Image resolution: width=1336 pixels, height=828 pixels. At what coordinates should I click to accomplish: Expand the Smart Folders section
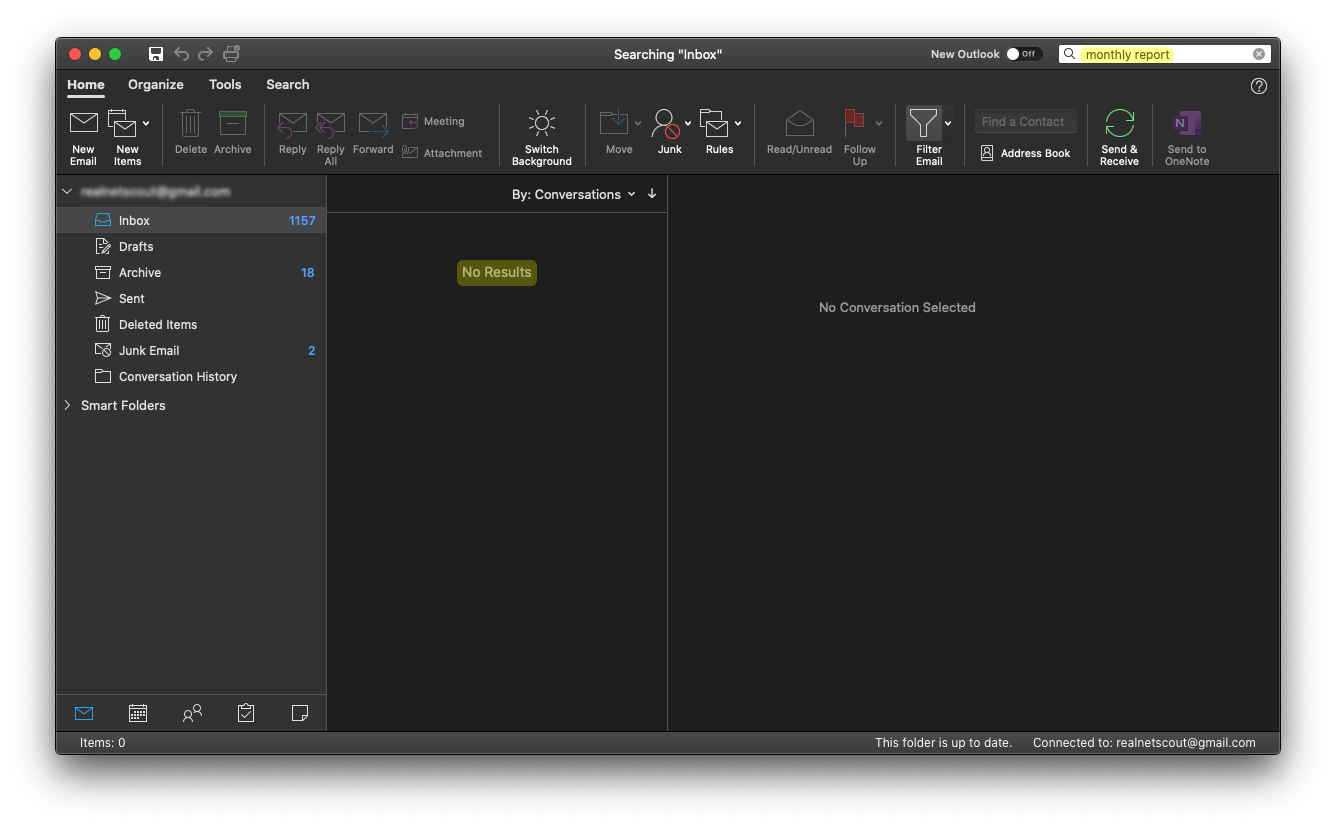tap(67, 405)
